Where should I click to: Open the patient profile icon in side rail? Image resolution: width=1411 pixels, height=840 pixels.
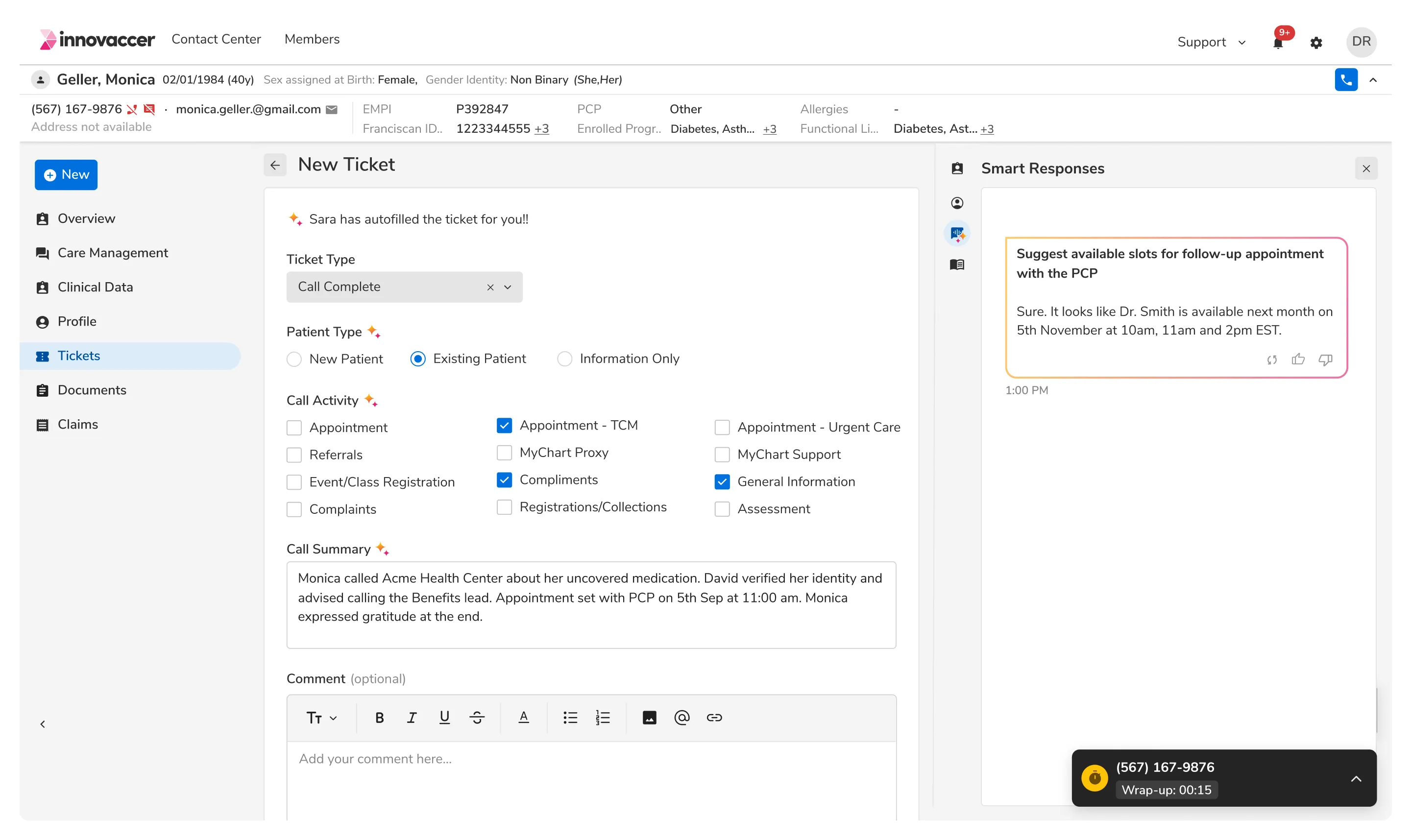tap(957, 203)
